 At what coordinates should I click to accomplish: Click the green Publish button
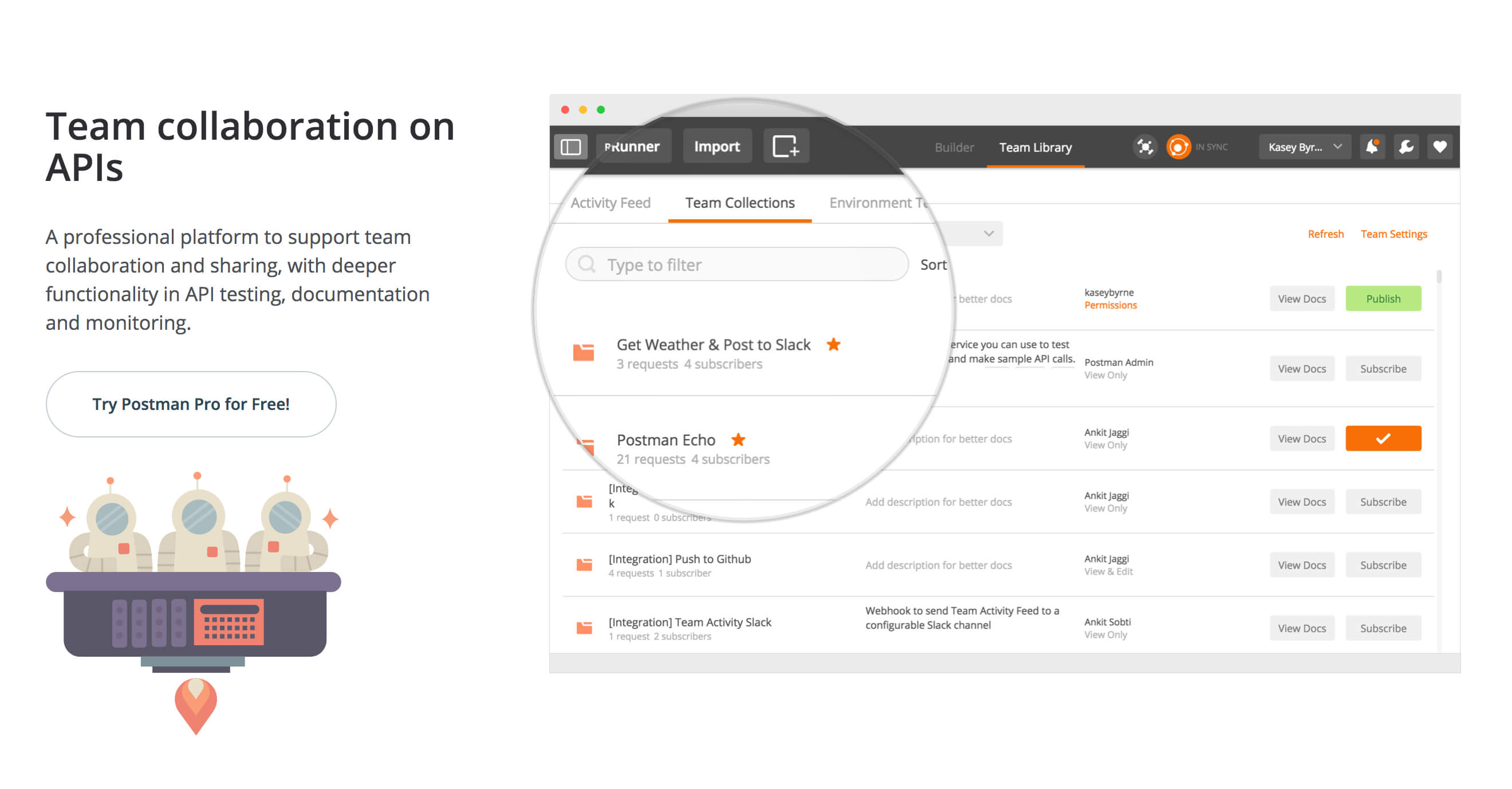[x=1383, y=298]
